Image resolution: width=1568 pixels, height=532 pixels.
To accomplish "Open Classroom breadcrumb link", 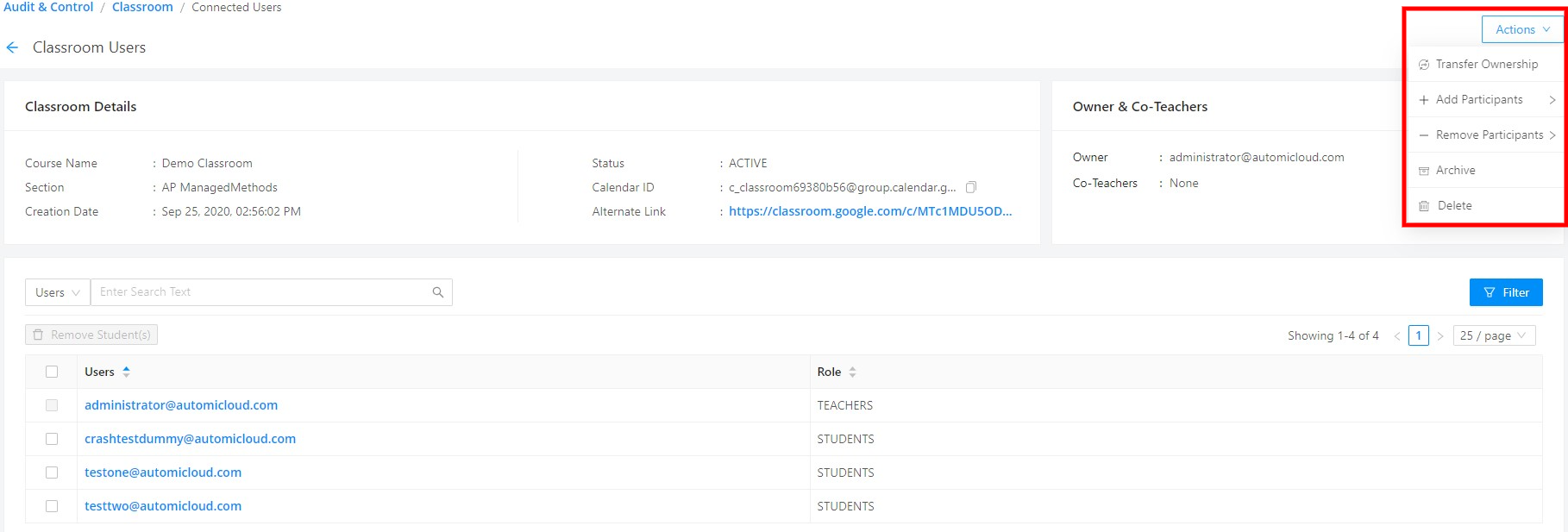I will point(142,7).
